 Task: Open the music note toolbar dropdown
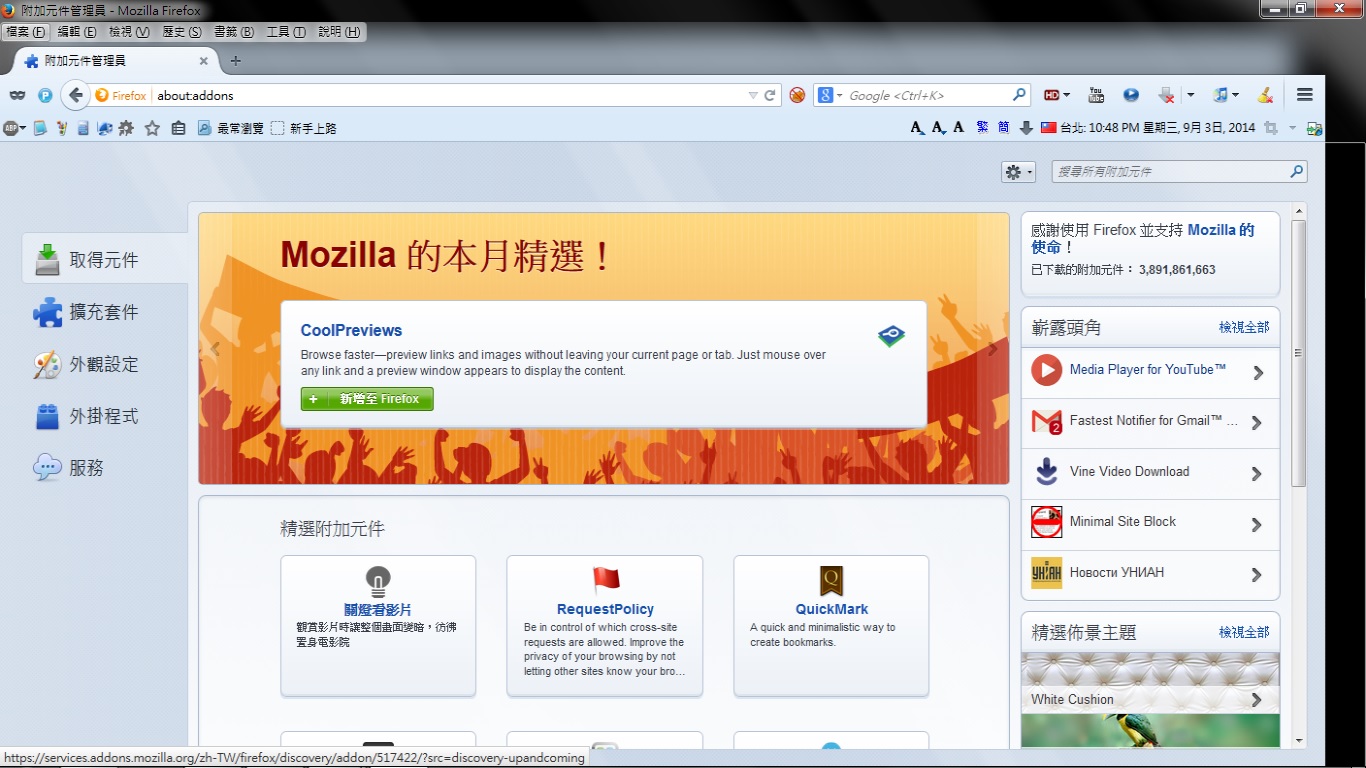1226,95
